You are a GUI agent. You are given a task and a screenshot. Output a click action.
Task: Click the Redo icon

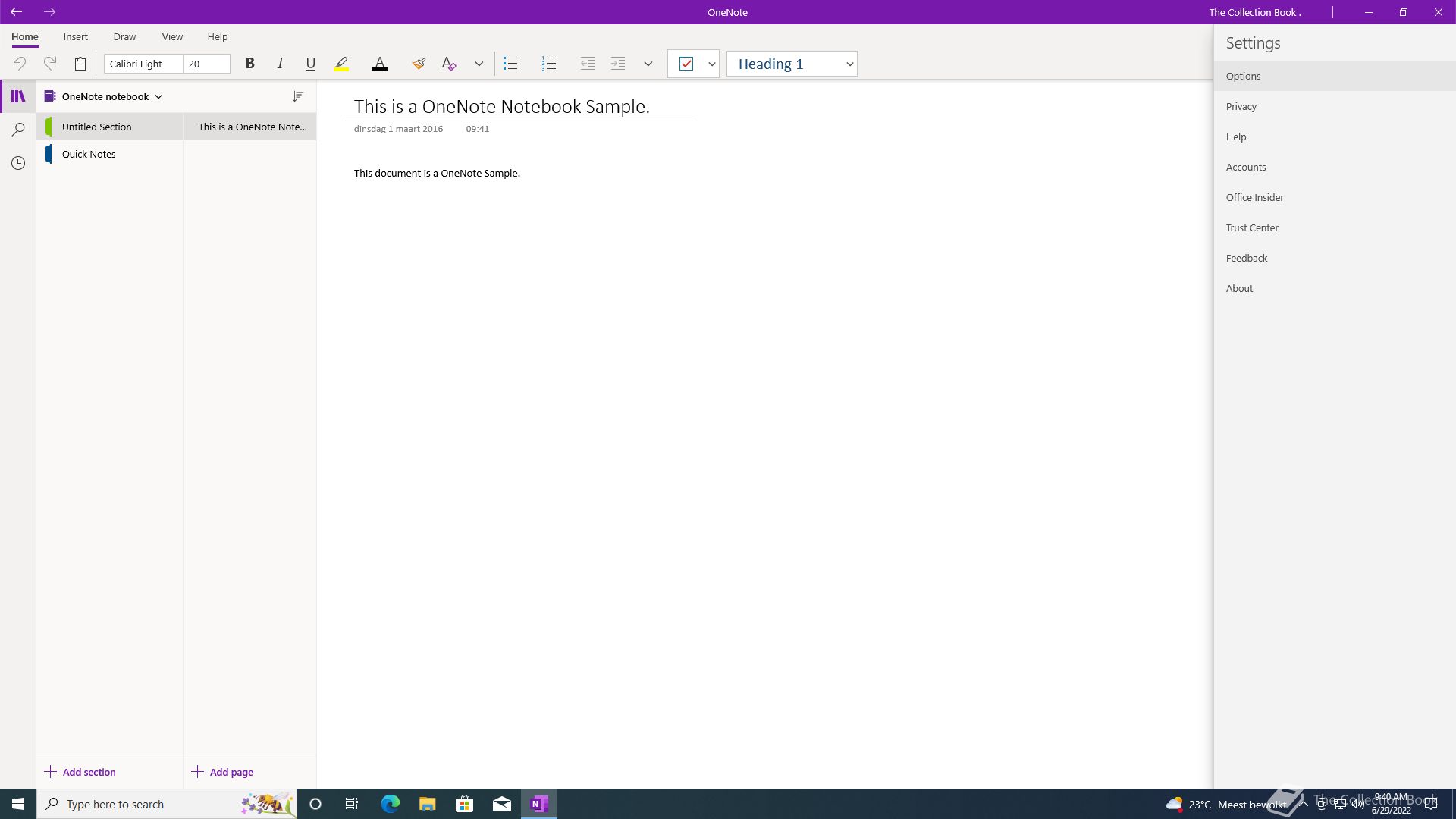pos(50,64)
